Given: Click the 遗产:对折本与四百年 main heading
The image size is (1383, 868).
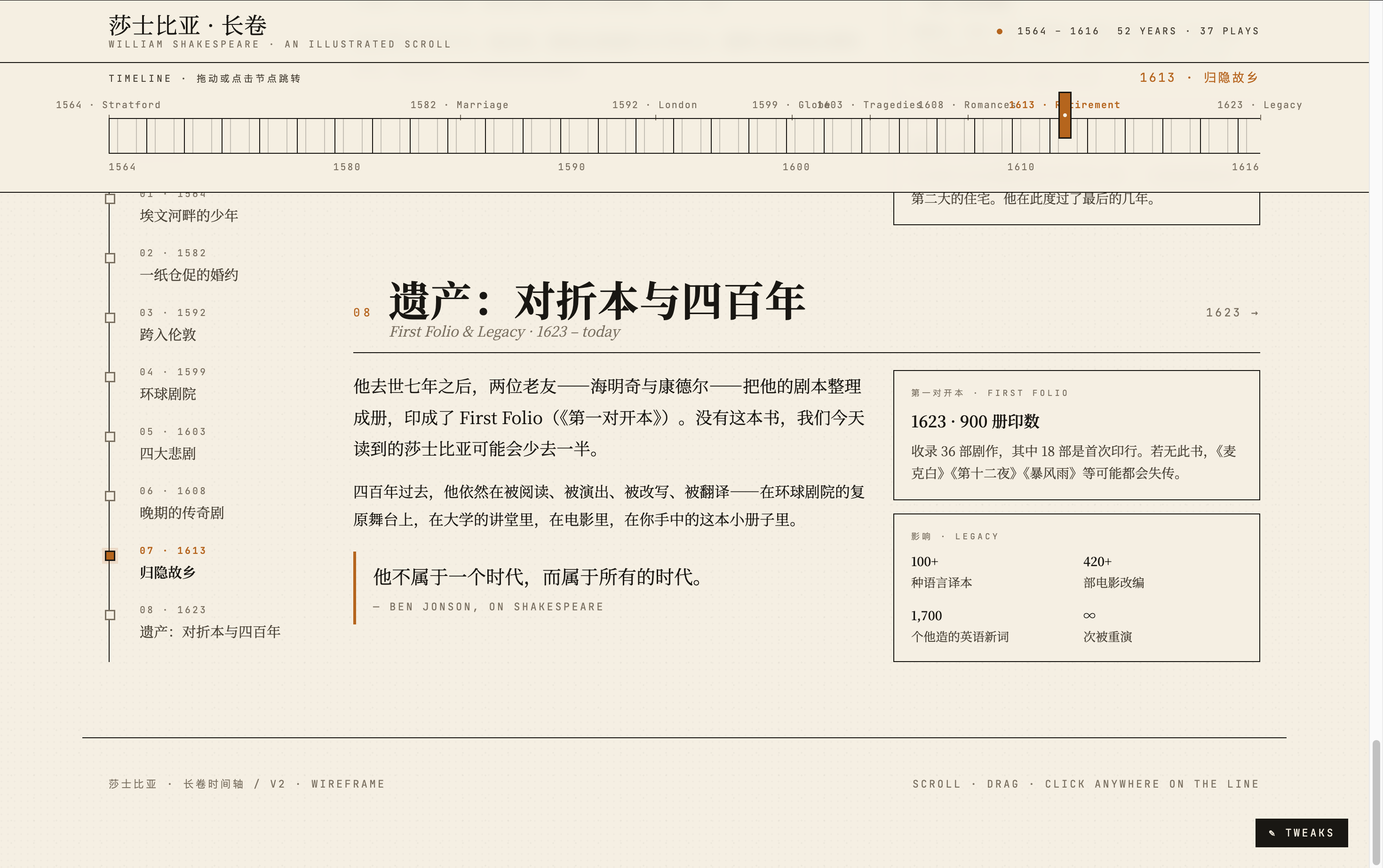Looking at the screenshot, I should 597,301.
